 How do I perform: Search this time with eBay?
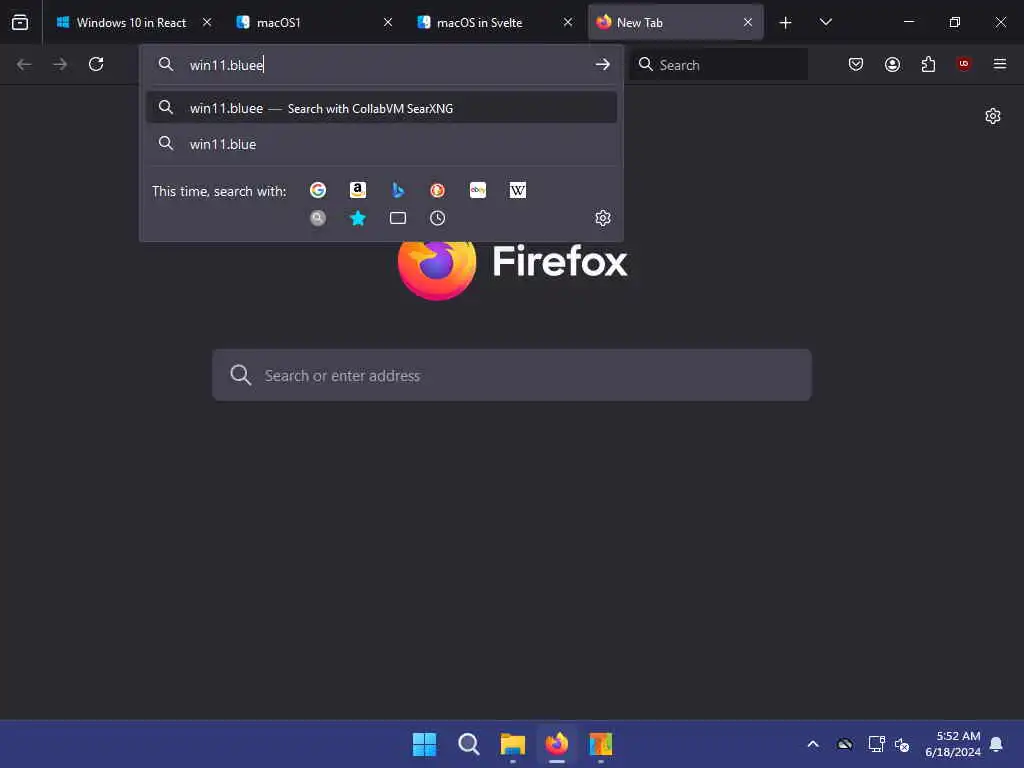(x=478, y=190)
